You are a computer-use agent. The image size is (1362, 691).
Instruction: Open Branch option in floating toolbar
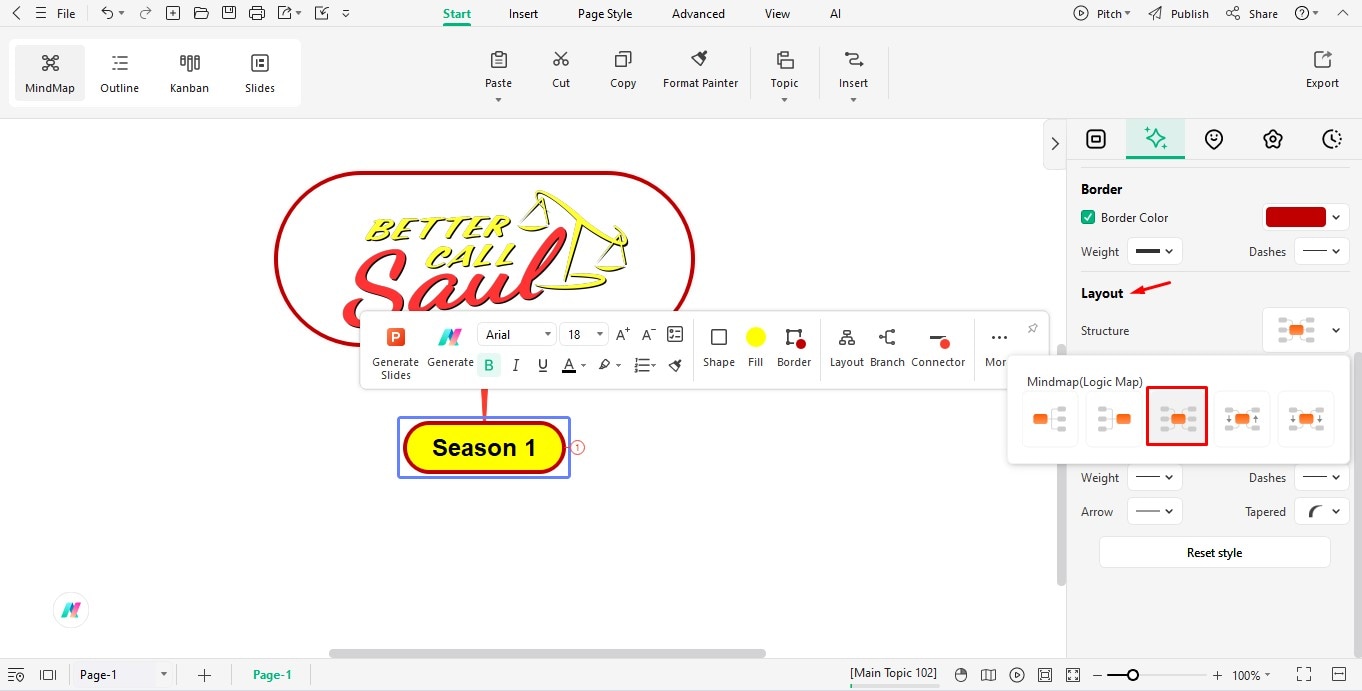(887, 347)
